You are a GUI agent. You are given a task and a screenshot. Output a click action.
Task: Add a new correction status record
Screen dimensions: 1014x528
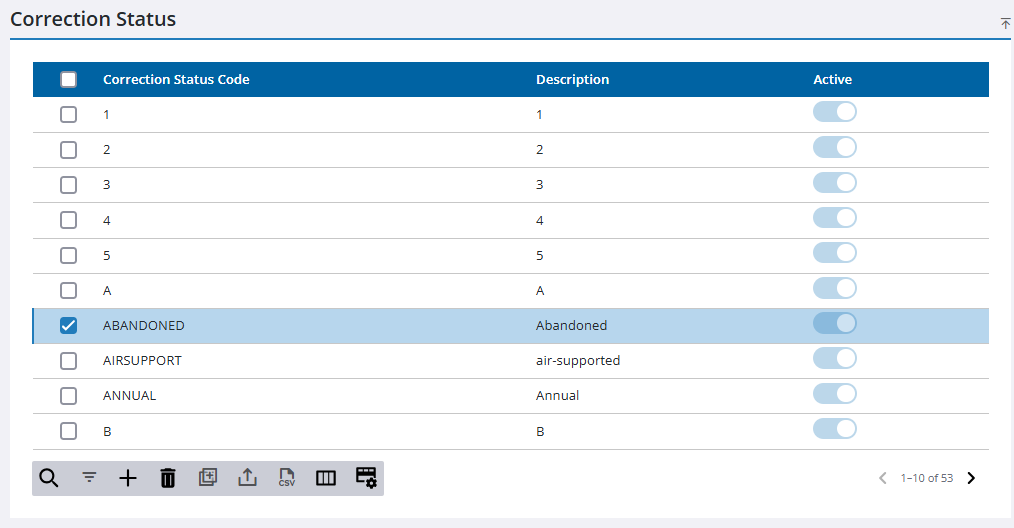point(128,478)
